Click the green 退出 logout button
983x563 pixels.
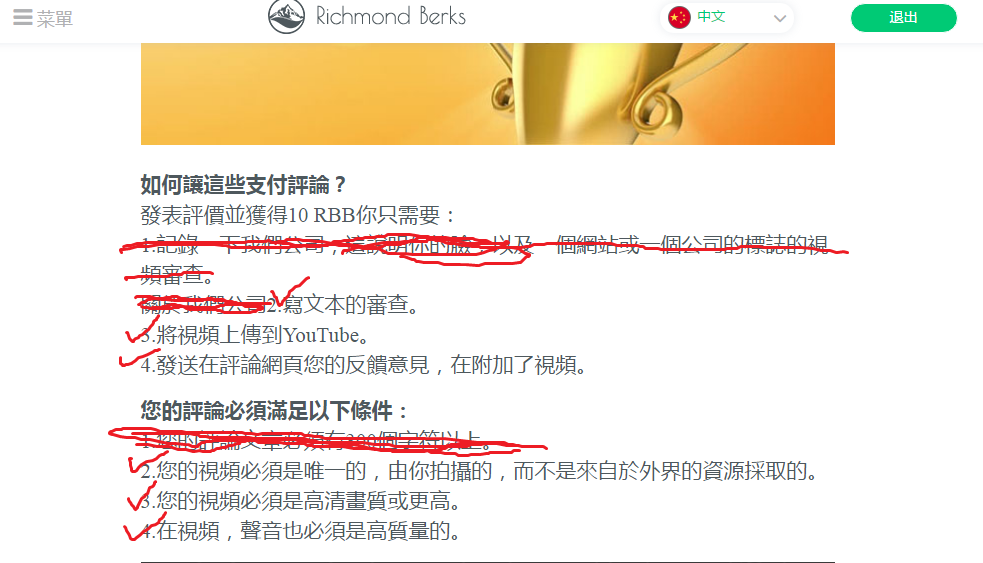click(x=903, y=18)
